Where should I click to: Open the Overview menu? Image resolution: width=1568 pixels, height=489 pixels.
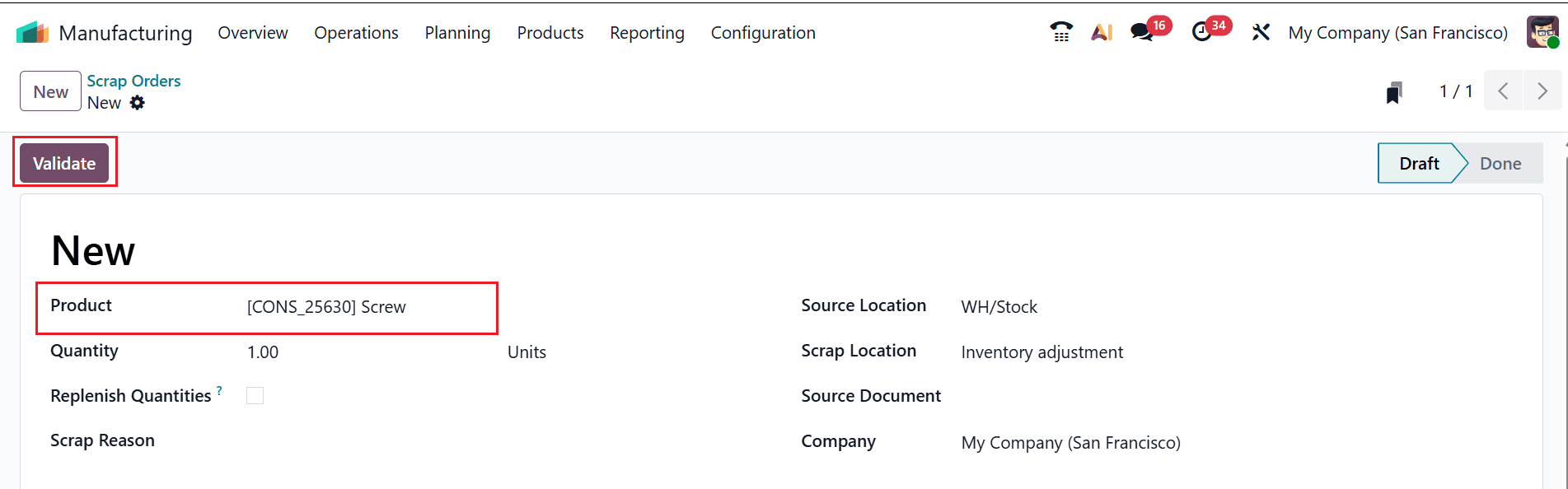[253, 33]
